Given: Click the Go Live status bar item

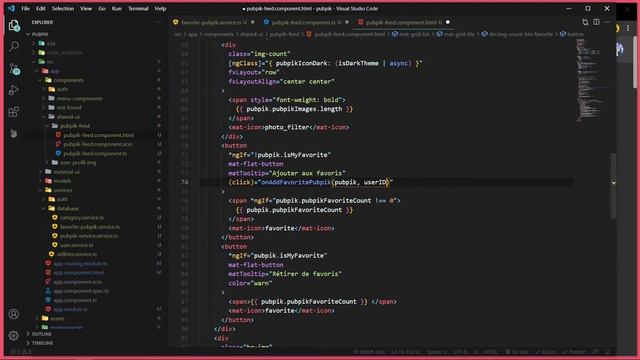Looking at the screenshot, I should [x=516, y=352].
